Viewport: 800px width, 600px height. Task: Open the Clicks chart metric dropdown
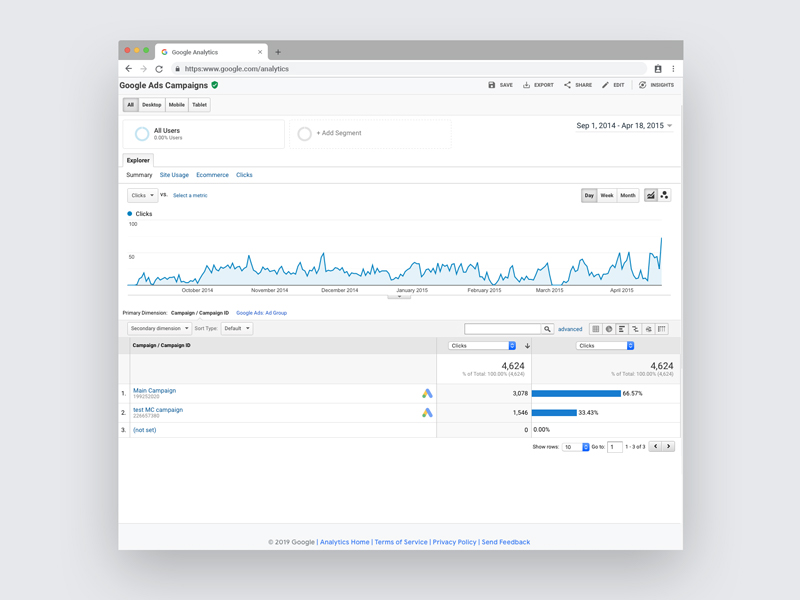(x=142, y=195)
